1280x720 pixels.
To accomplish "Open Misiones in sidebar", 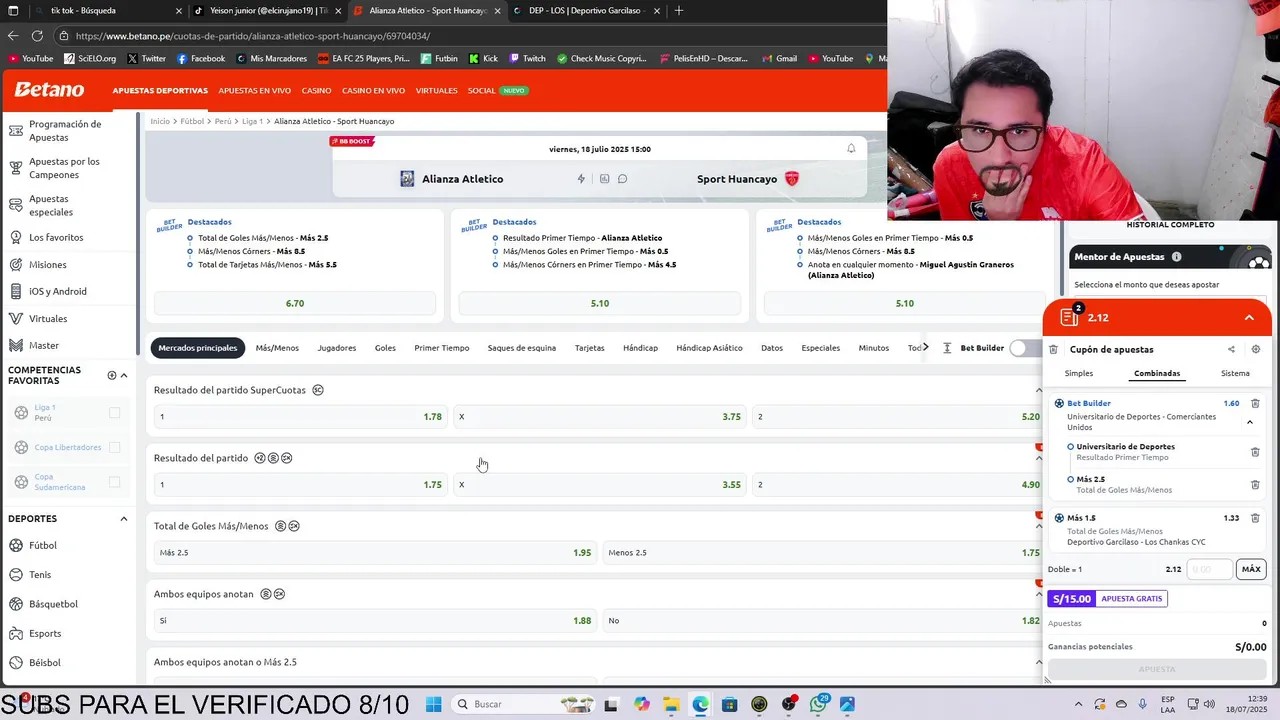I will 47,265.
